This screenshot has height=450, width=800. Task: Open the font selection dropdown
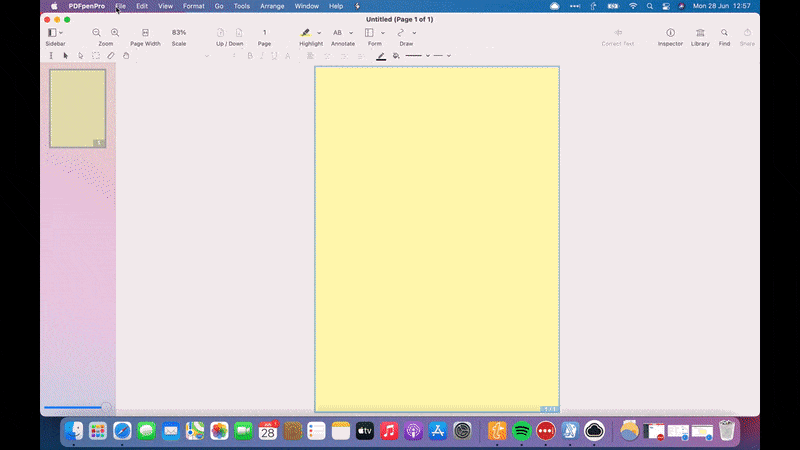(x=207, y=56)
